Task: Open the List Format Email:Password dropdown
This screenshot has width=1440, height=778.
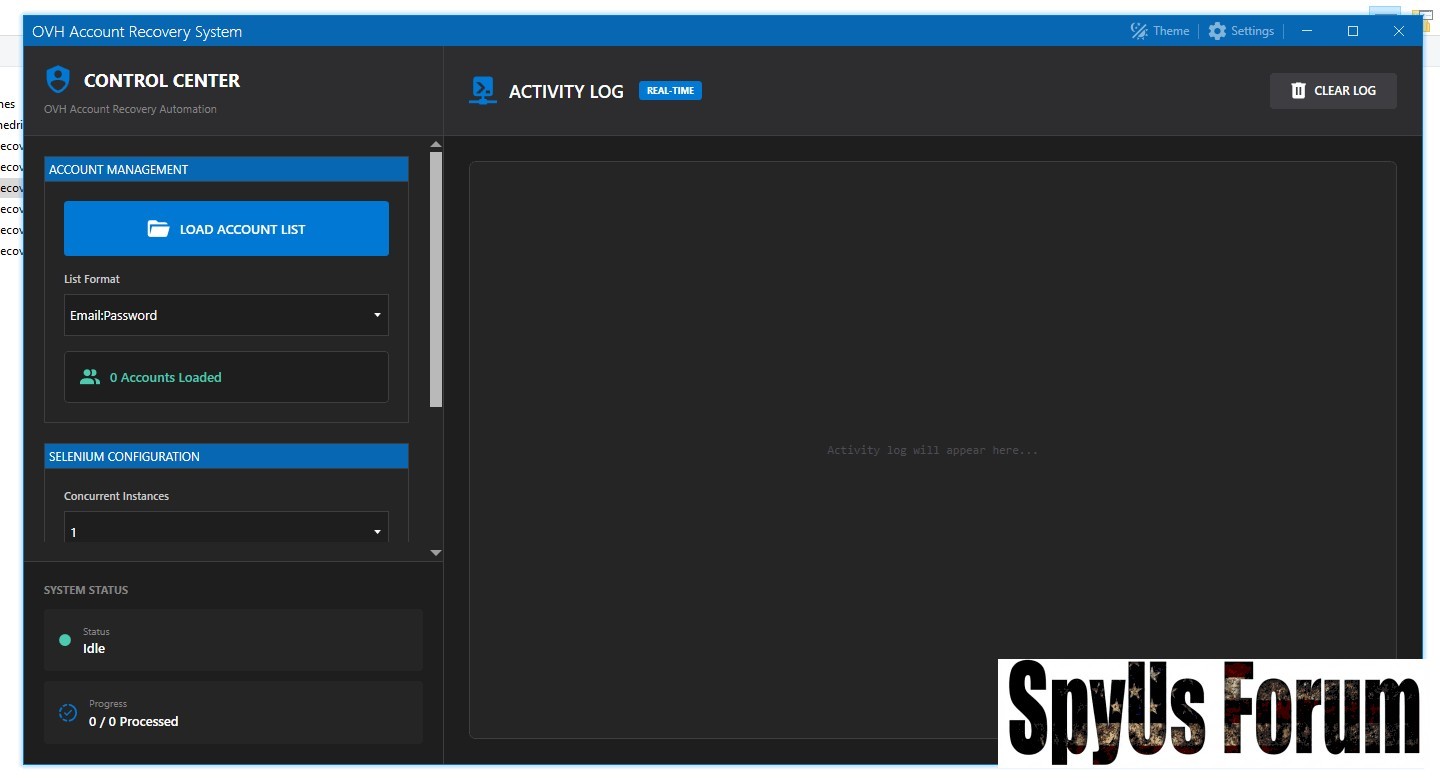Action: tap(226, 315)
